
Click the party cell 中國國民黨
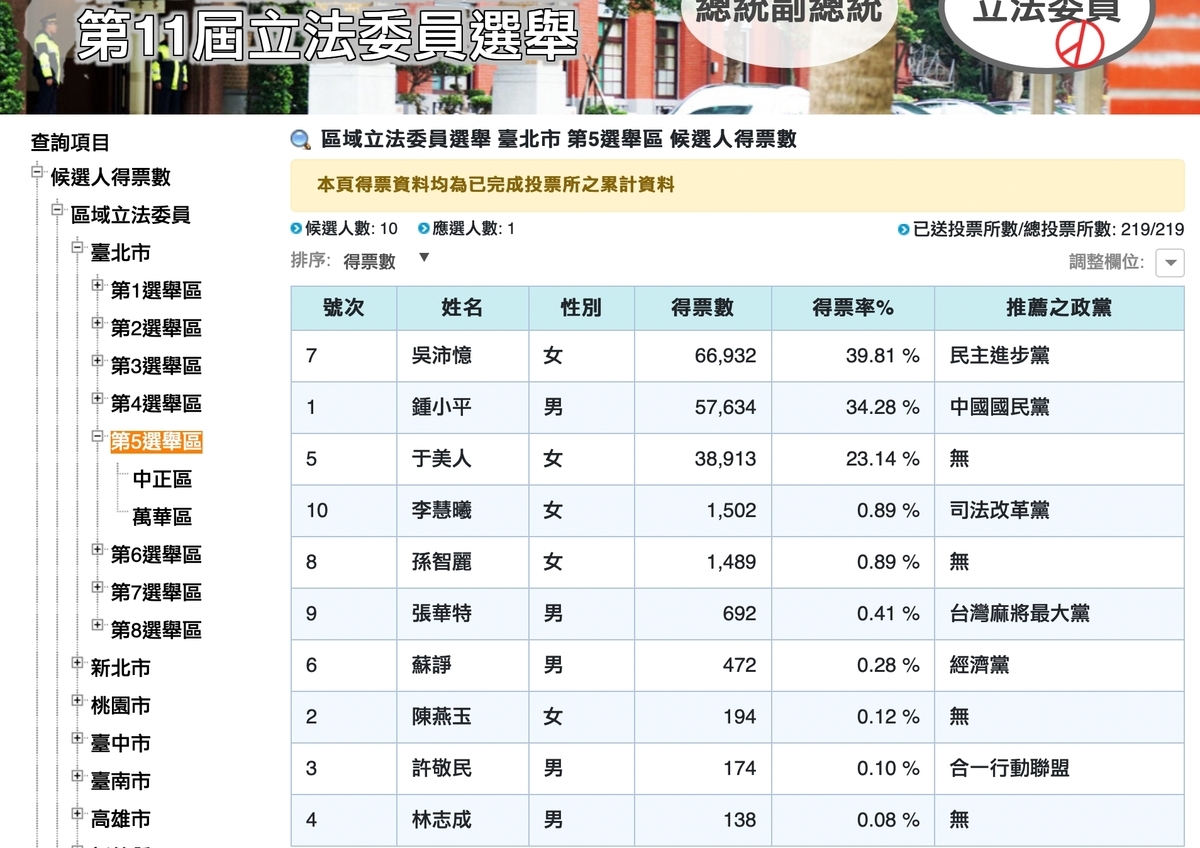coord(1000,407)
